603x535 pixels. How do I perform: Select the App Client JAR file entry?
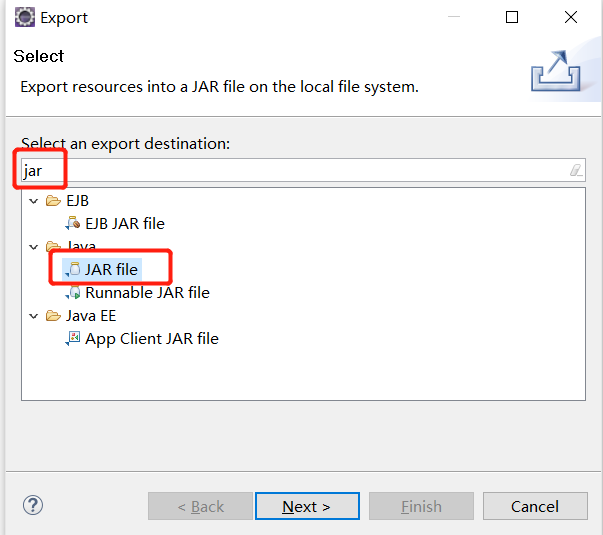coord(152,339)
